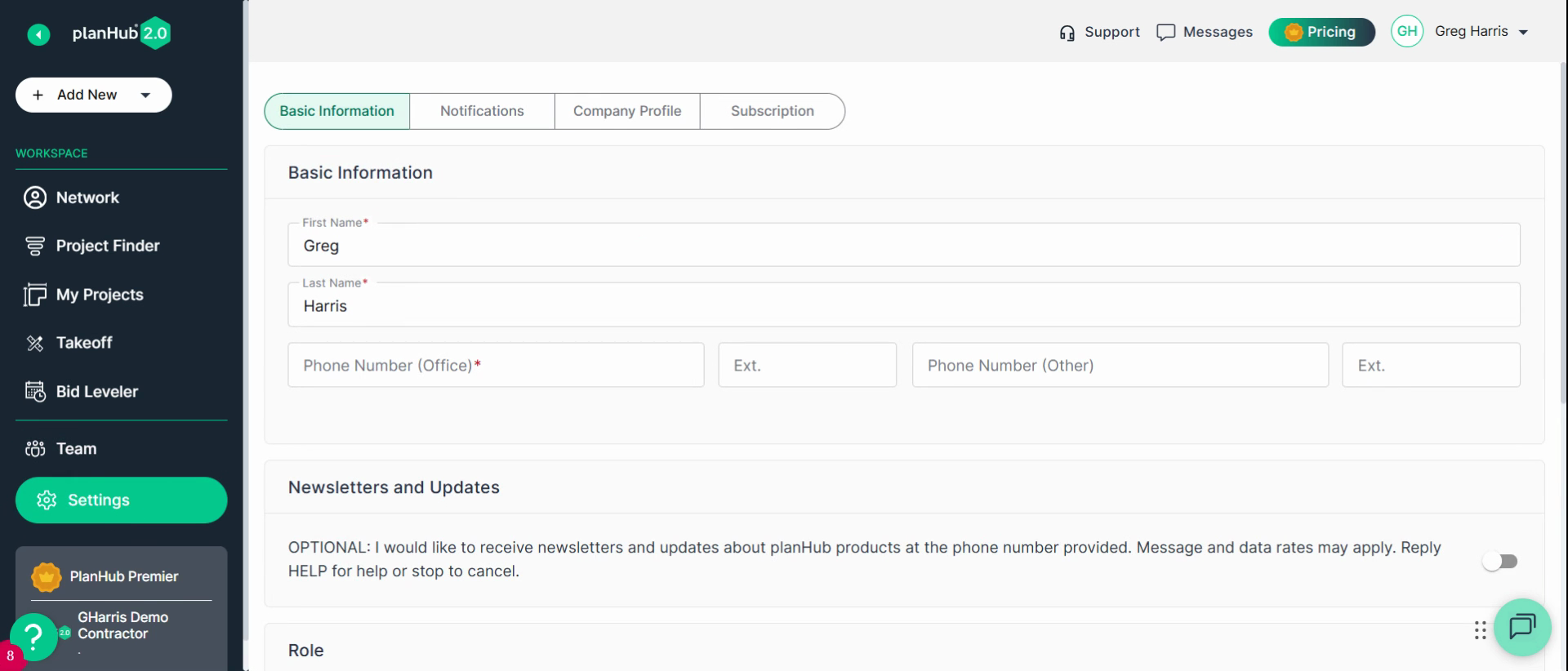This screenshot has width=1568, height=671.
Task: Switch to the Notifications tab
Action: coord(482,111)
